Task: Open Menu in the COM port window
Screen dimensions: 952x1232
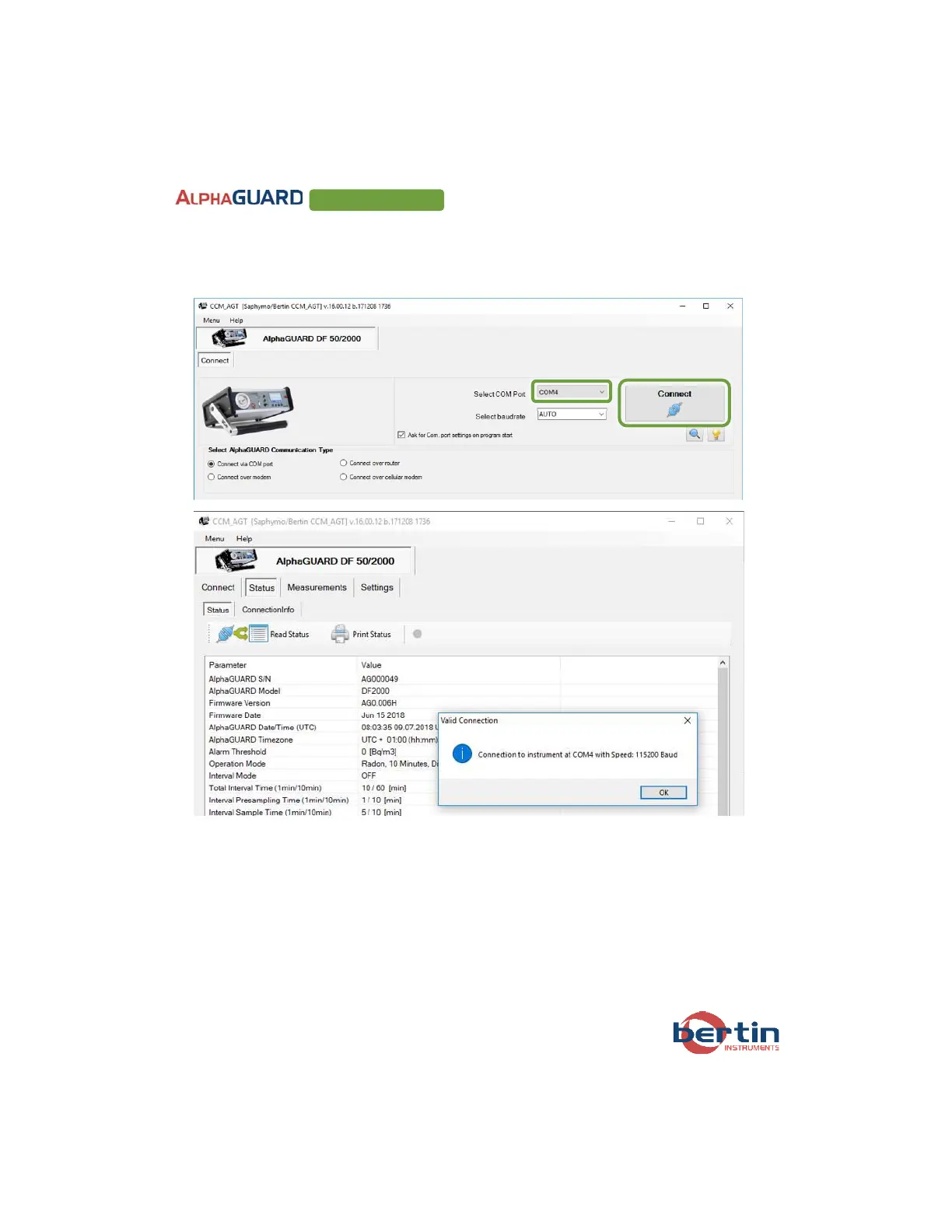Action: [212, 320]
